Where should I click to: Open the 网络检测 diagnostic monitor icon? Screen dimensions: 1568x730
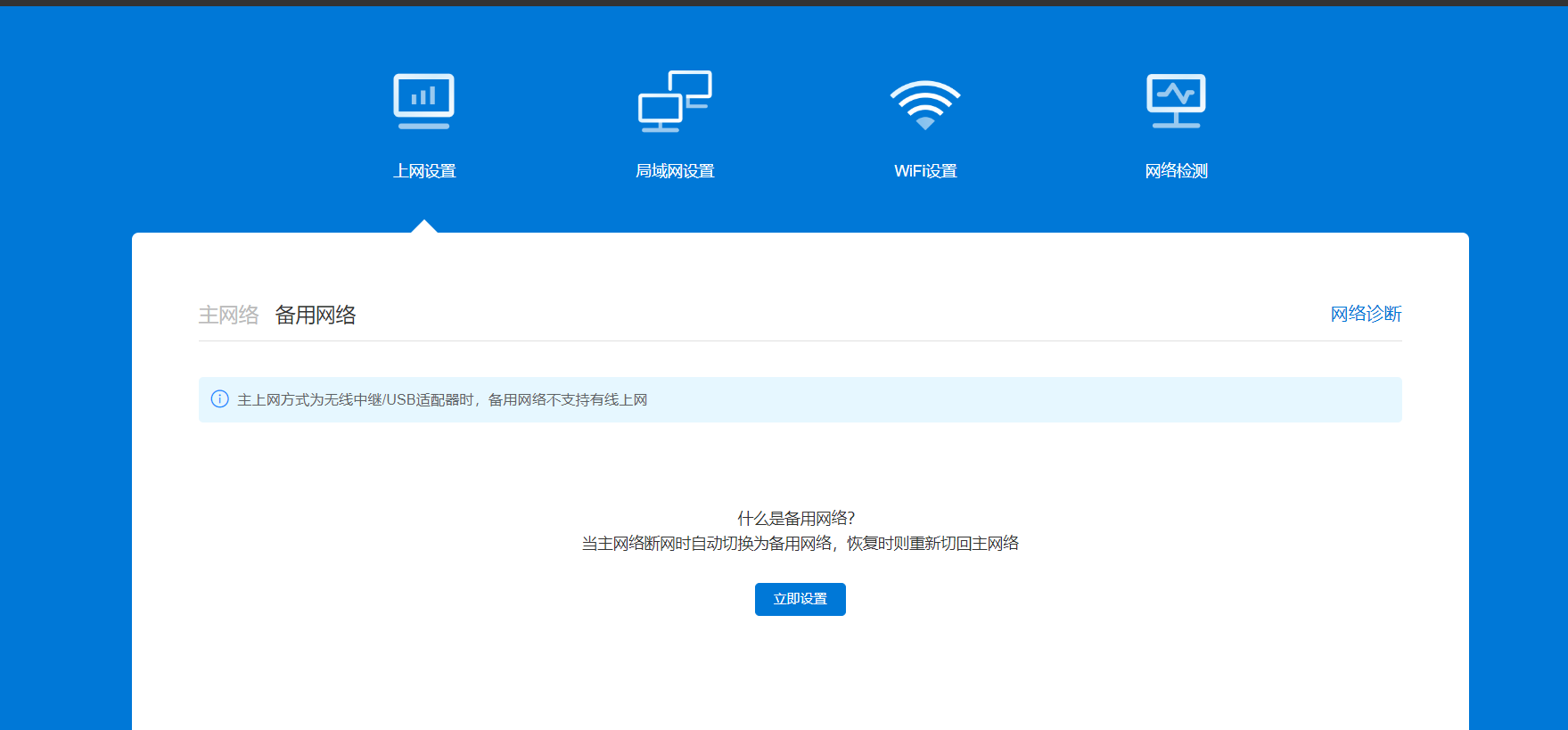1176,101
